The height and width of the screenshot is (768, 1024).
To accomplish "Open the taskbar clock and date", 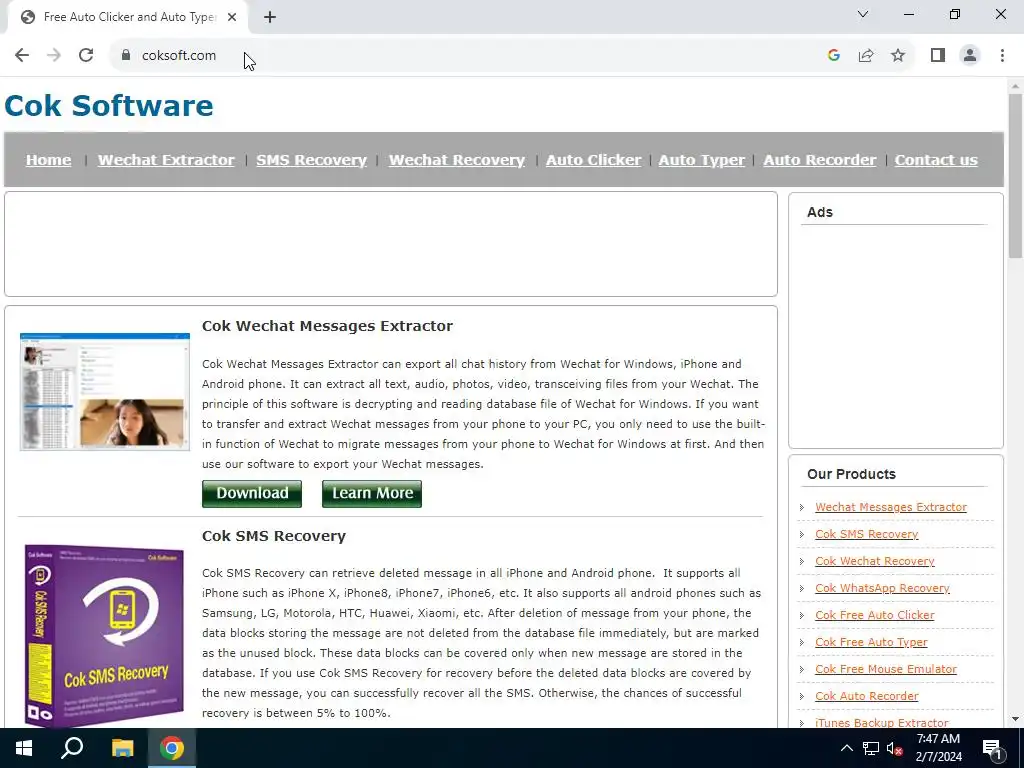I will 938,748.
